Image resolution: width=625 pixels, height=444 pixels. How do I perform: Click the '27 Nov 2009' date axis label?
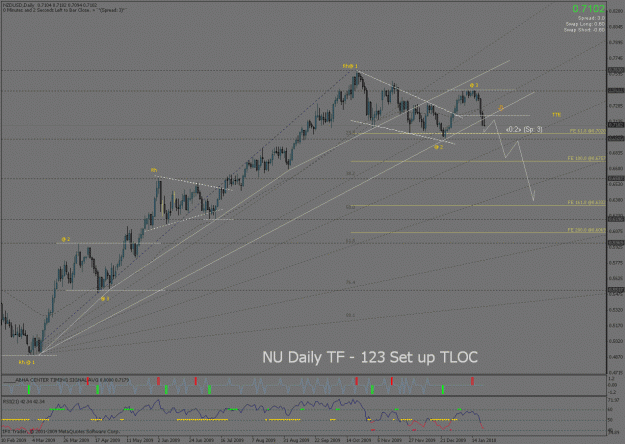(423, 440)
